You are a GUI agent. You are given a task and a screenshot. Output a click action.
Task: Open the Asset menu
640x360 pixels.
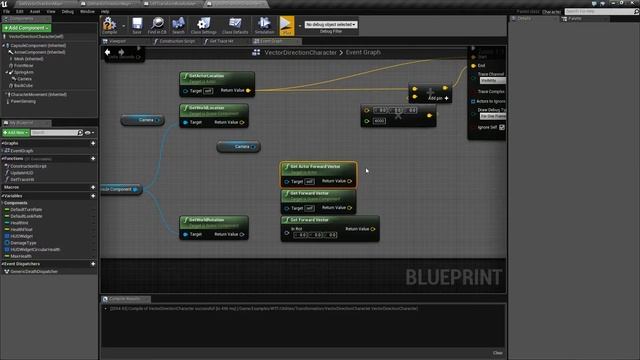(35, 11)
